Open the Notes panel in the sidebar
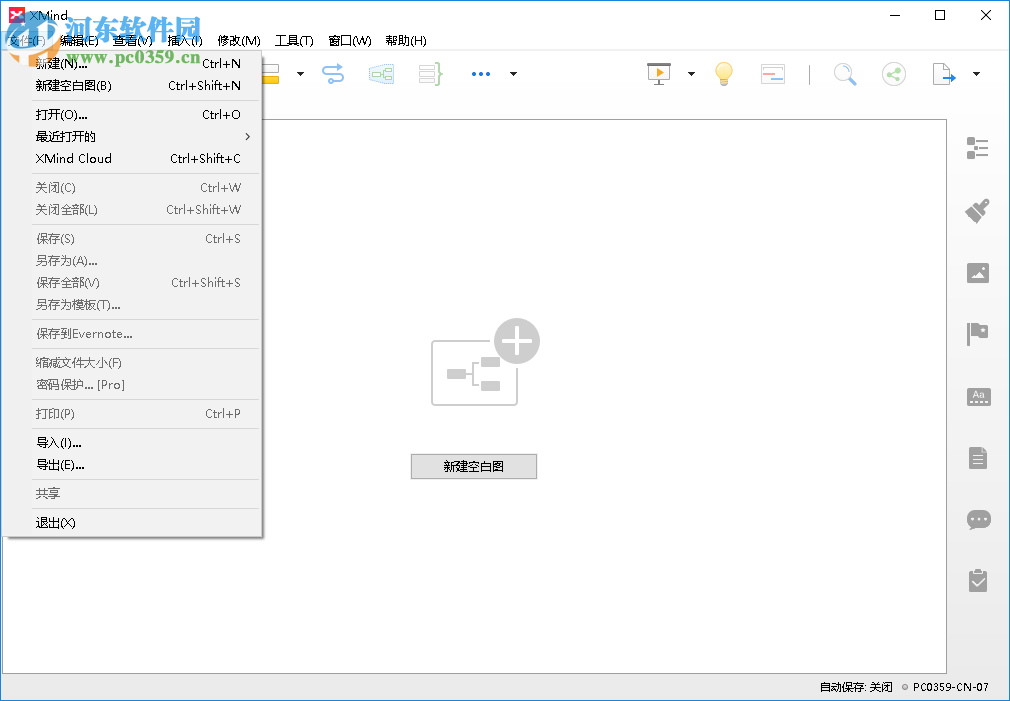The width and height of the screenshot is (1010, 701). [x=977, y=458]
